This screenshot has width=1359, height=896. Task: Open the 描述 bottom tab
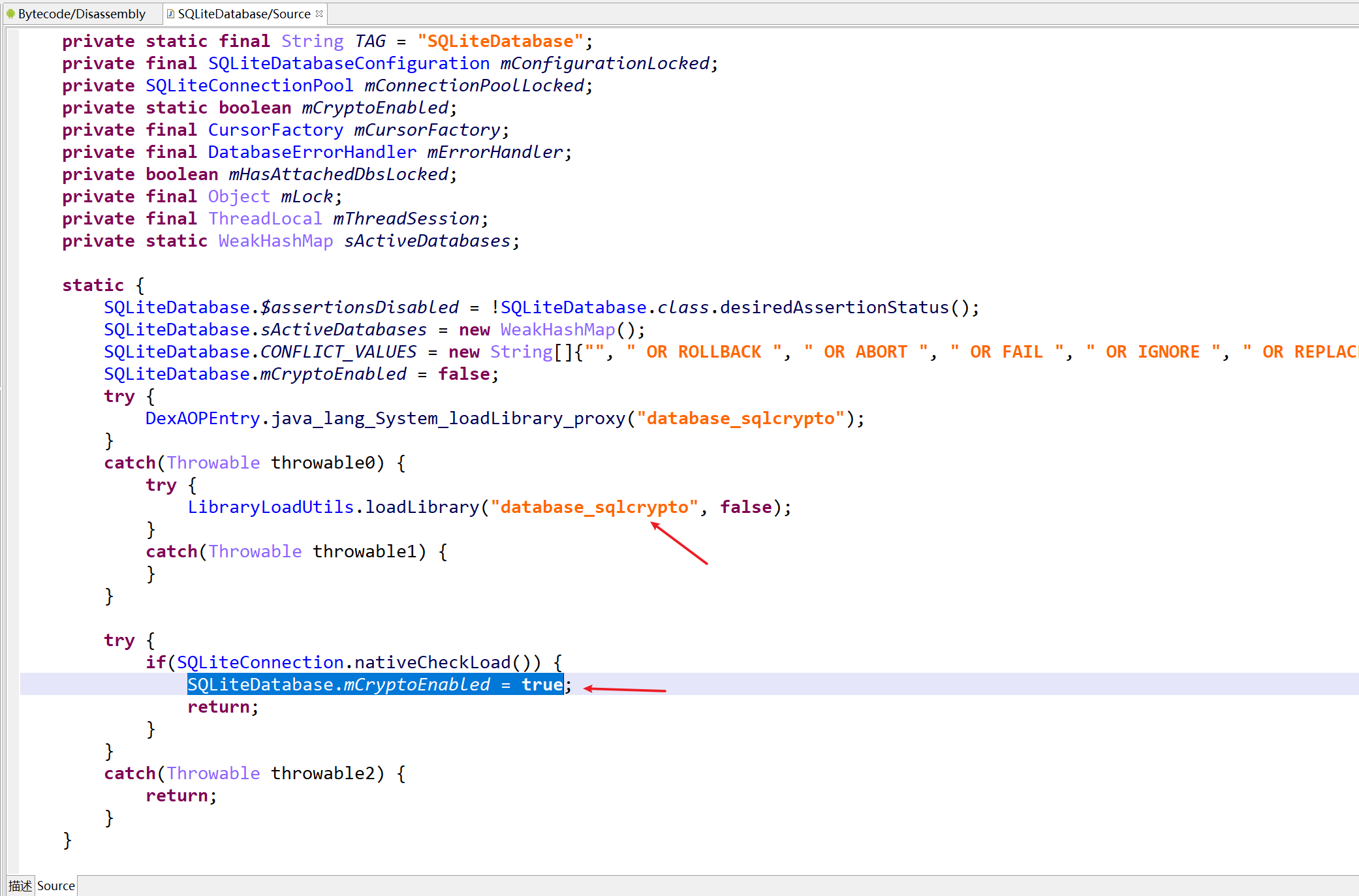pos(20,886)
